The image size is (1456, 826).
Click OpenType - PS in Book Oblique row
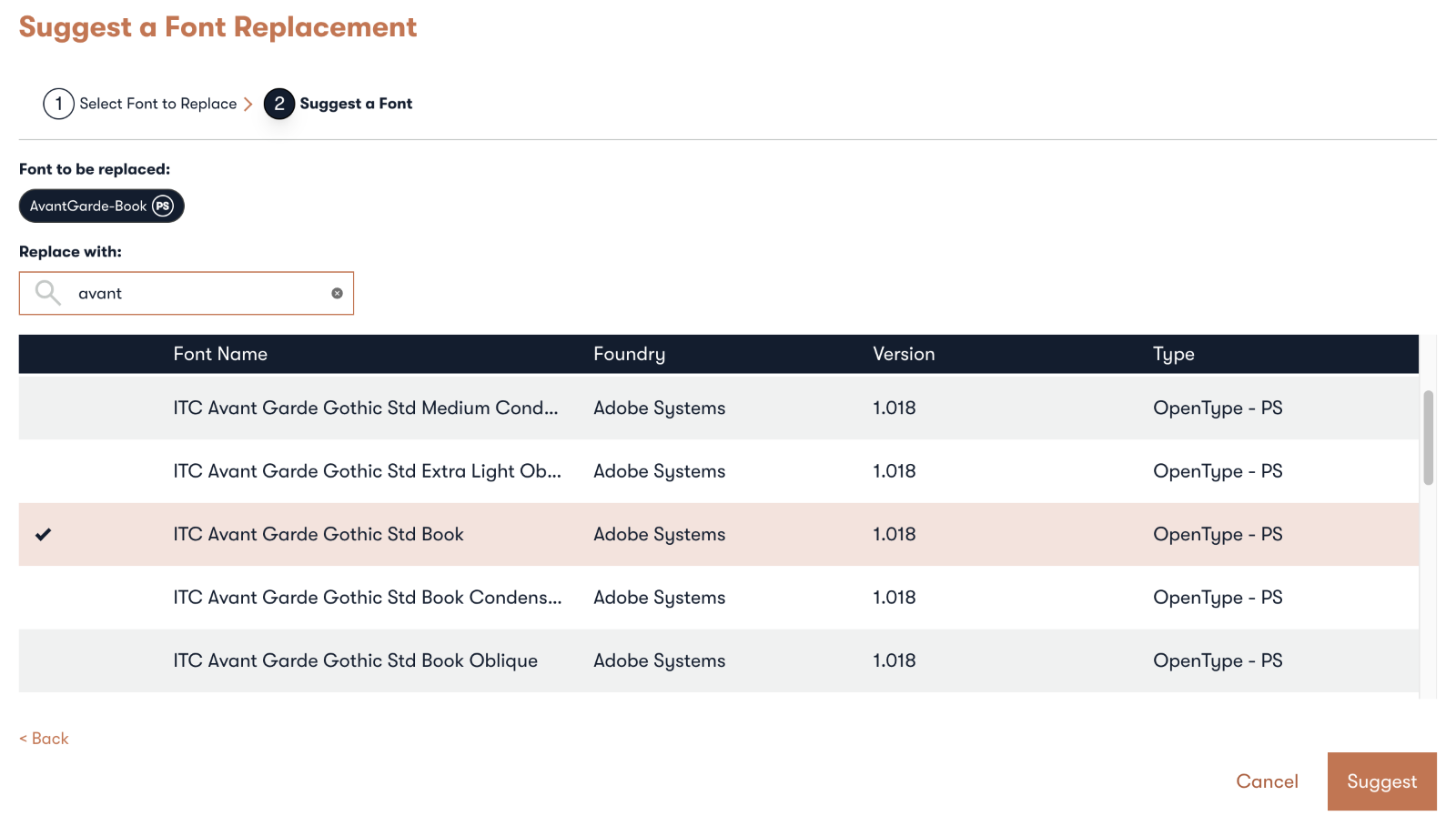coord(1218,661)
